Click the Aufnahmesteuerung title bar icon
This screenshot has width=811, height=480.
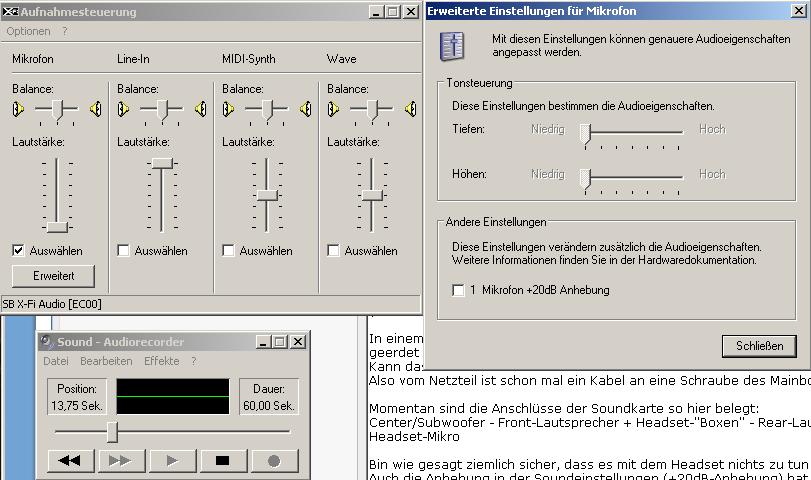pyautogui.click(x=10, y=11)
